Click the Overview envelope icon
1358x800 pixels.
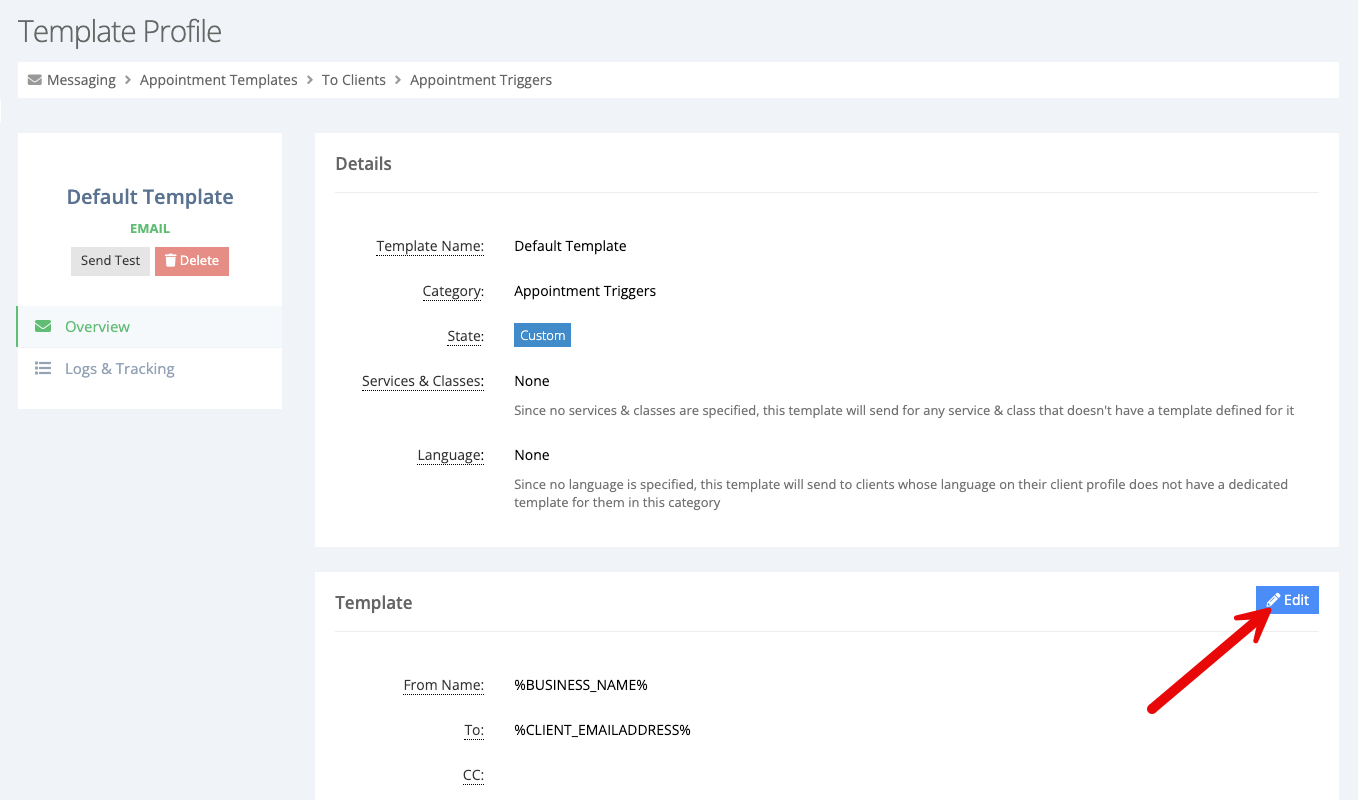[43, 327]
